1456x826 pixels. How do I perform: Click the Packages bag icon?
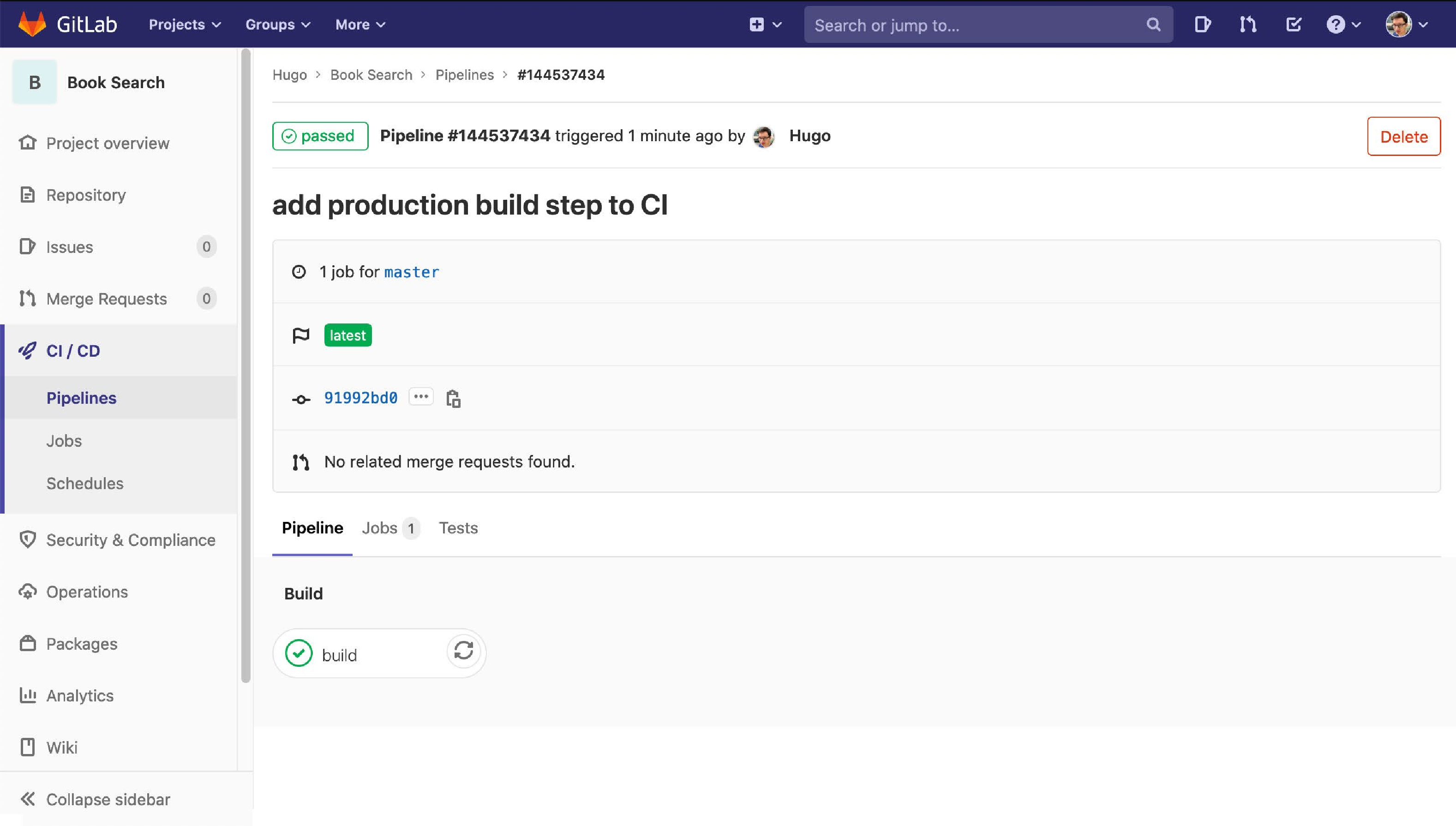pos(27,643)
